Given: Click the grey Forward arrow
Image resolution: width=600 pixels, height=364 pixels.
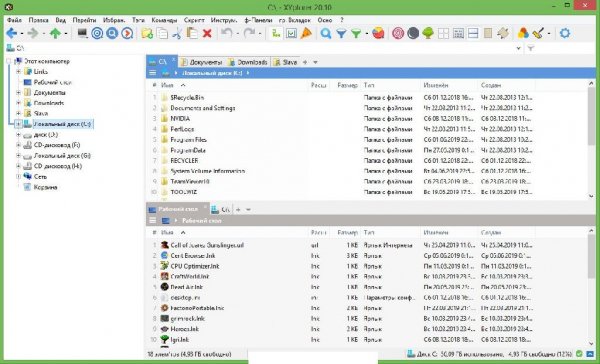Looking at the screenshot, I should point(33,34).
